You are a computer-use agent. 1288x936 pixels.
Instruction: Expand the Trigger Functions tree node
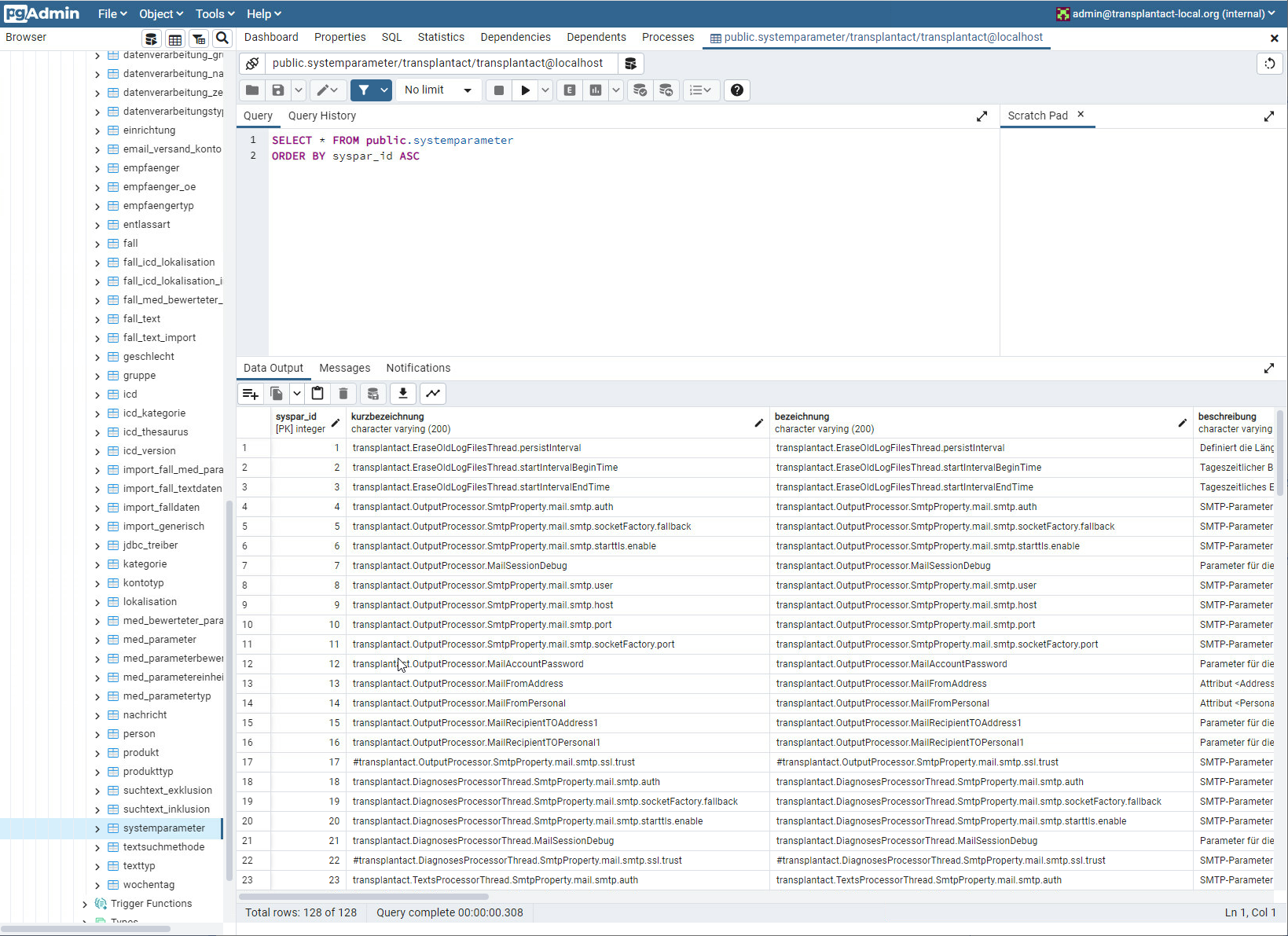click(x=85, y=904)
